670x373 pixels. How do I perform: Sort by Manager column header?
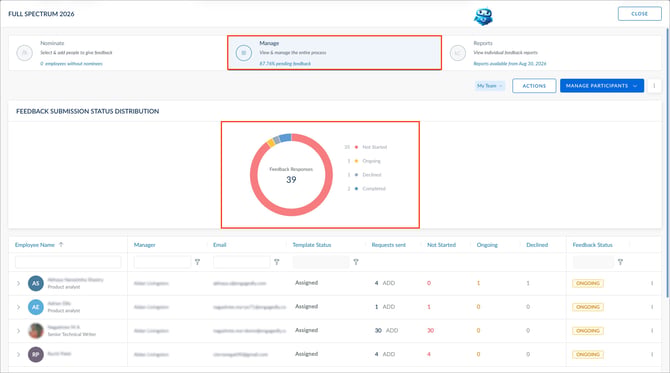pos(144,245)
